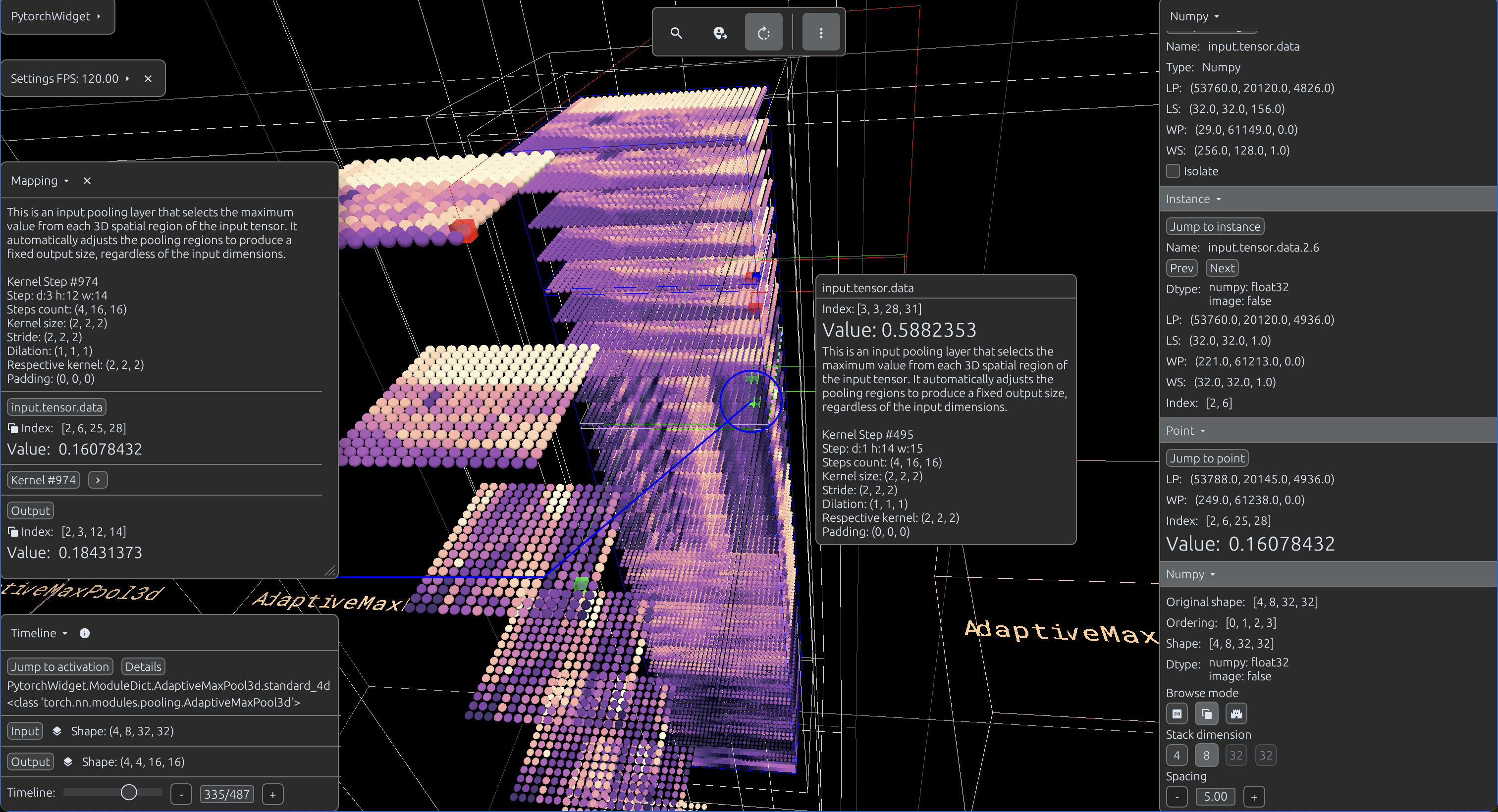Collapse the lower Numpy section
Screen dimensions: 1498x812
1191,574
